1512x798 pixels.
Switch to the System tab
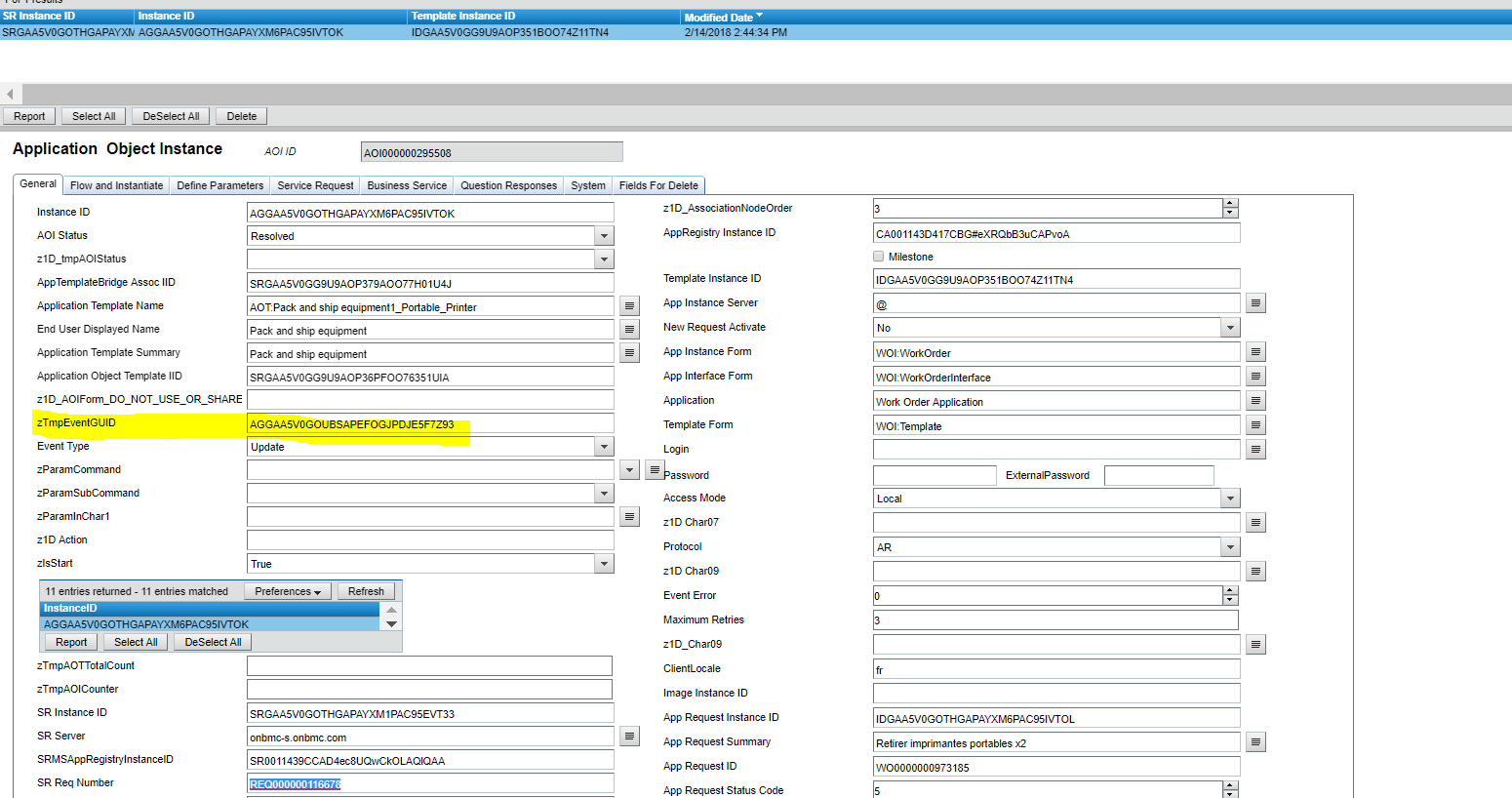[x=588, y=185]
